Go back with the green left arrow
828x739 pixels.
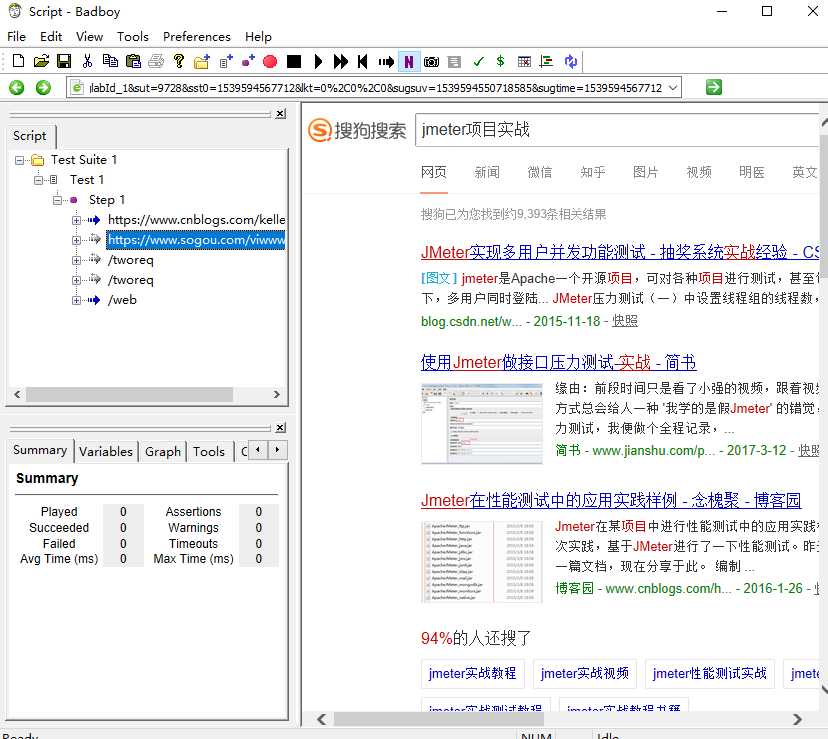(16, 88)
